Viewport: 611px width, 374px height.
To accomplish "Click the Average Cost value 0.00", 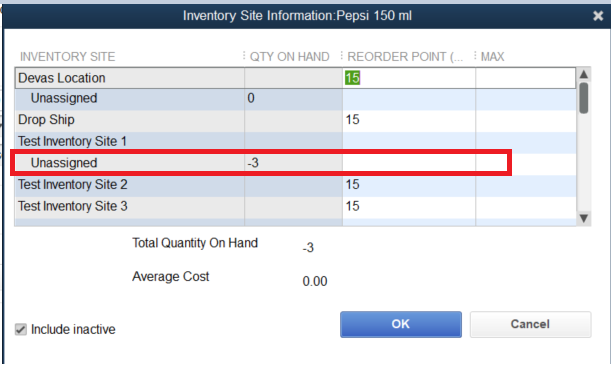I will point(315,281).
